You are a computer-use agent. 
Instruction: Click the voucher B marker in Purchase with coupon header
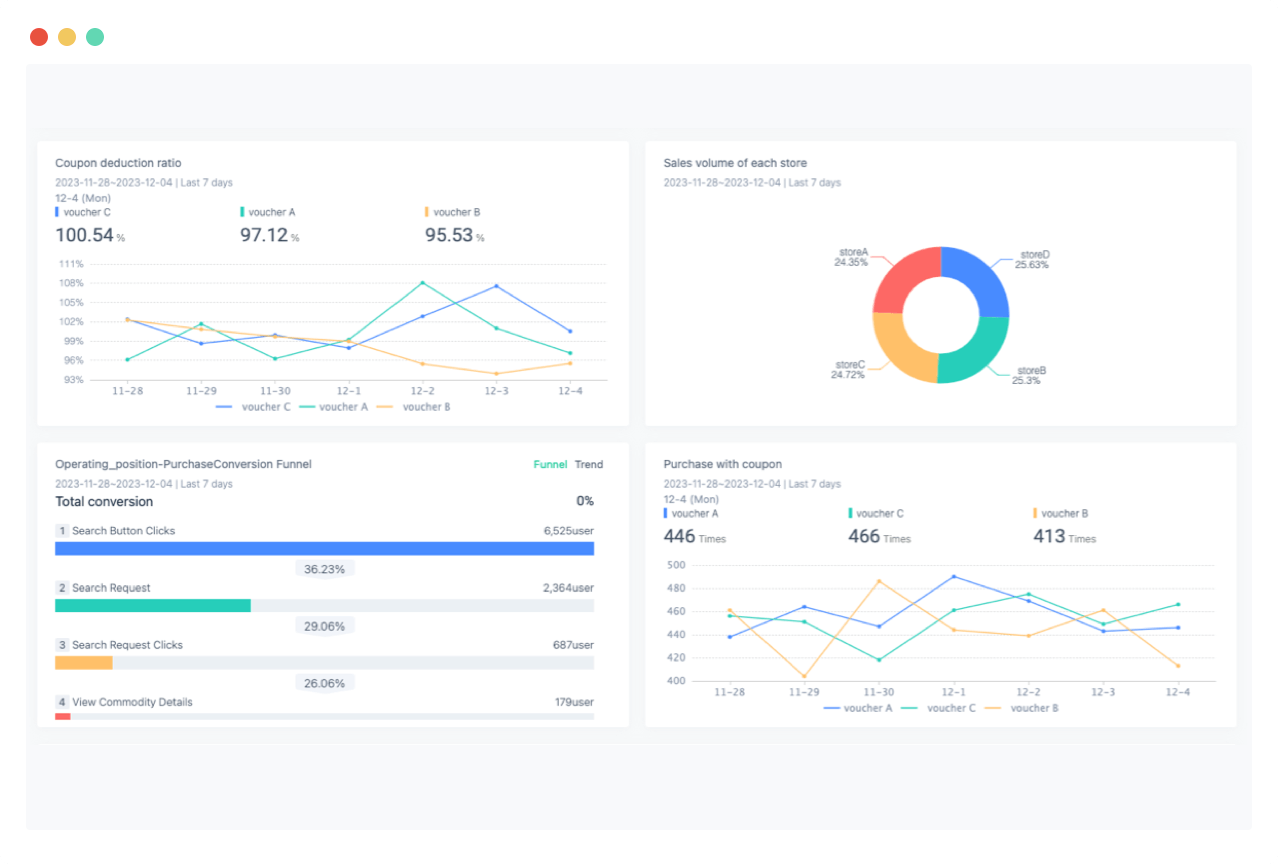pyautogui.click(x=1037, y=513)
